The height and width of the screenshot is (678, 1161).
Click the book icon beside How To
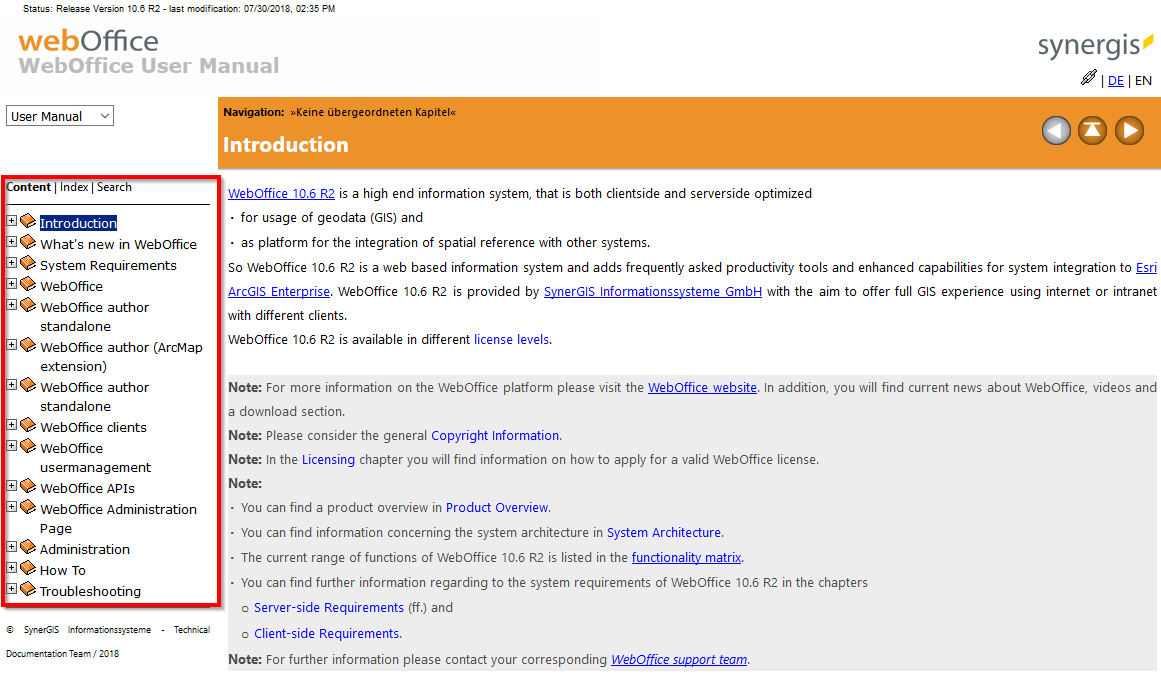pyautogui.click(x=26, y=568)
